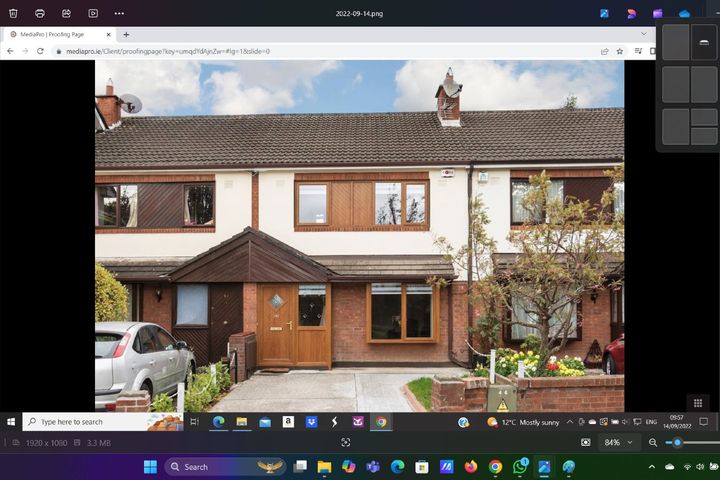Toggle fit-to-window icon beside zoom percentage
The height and width of the screenshot is (480, 720).
pos(586,442)
